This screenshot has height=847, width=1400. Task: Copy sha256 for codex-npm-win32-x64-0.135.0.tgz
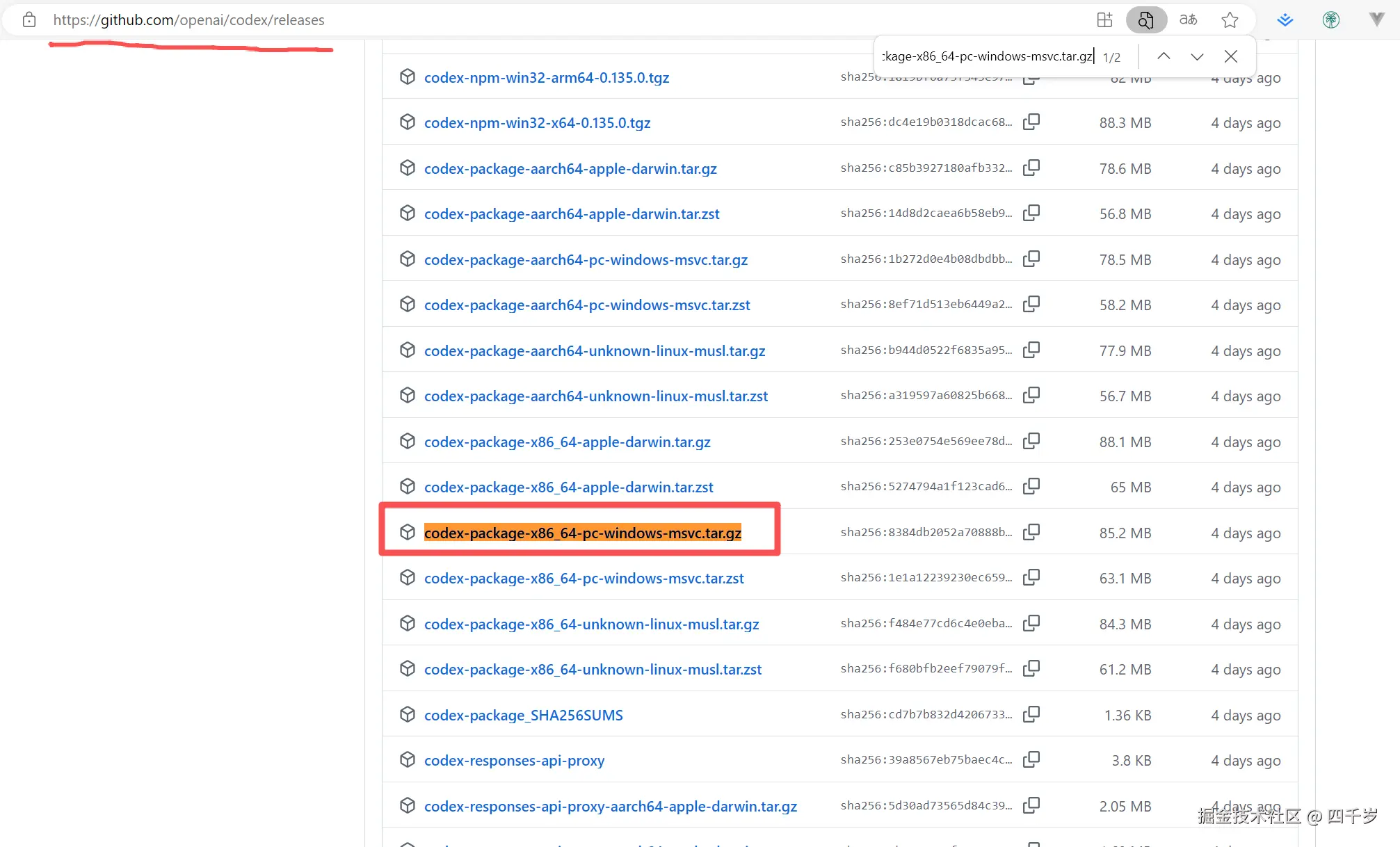click(x=1031, y=122)
